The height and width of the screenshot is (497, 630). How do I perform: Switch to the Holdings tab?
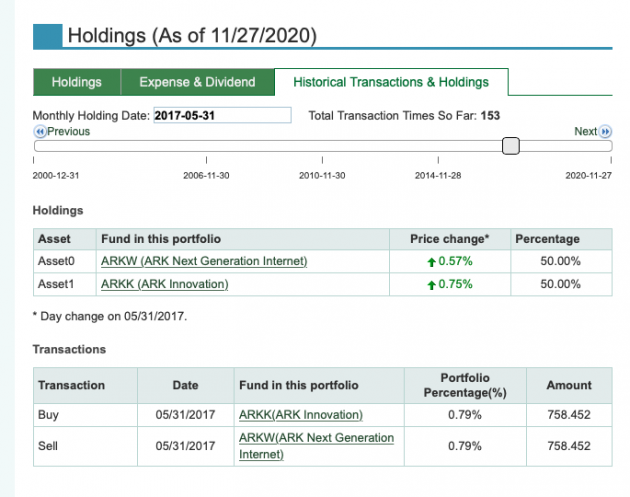tap(77, 82)
